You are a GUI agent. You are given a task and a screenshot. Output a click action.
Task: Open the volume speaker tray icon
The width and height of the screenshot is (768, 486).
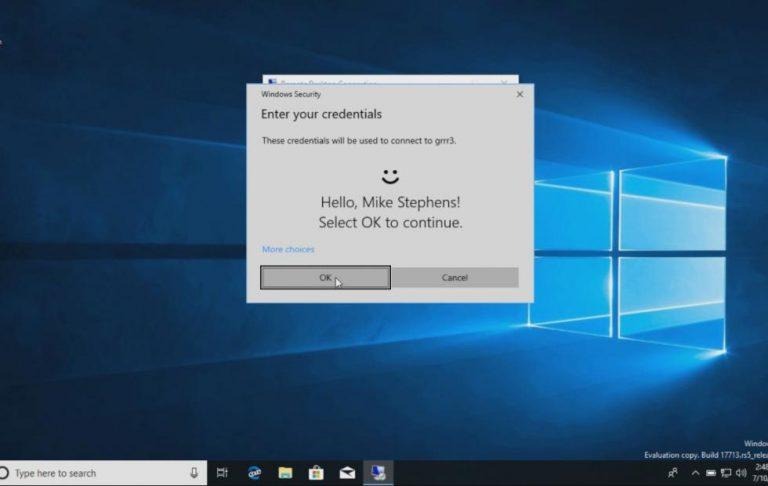(x=741, y=473)
